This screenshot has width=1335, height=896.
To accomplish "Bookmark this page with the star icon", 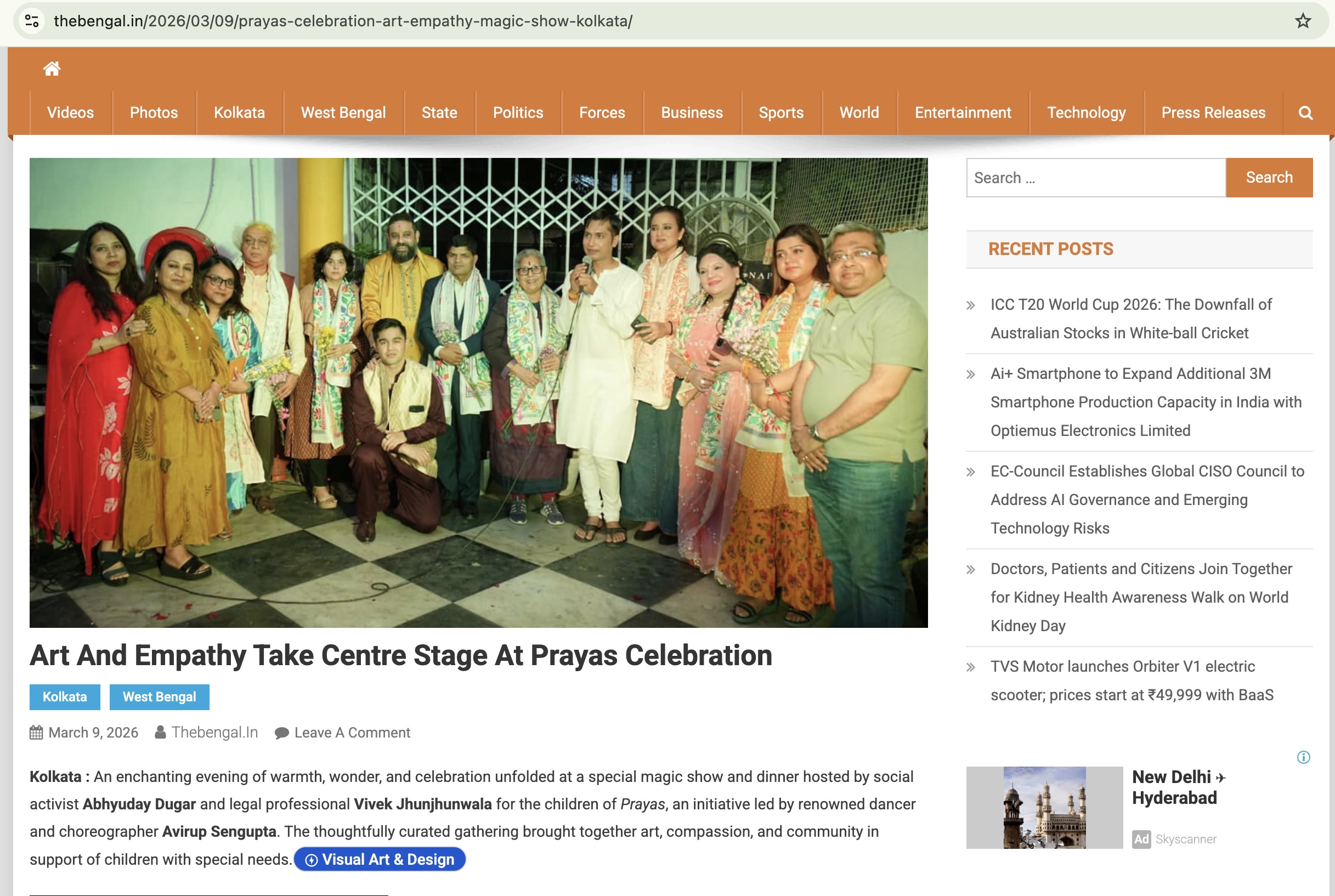I will coord(1303,21).
